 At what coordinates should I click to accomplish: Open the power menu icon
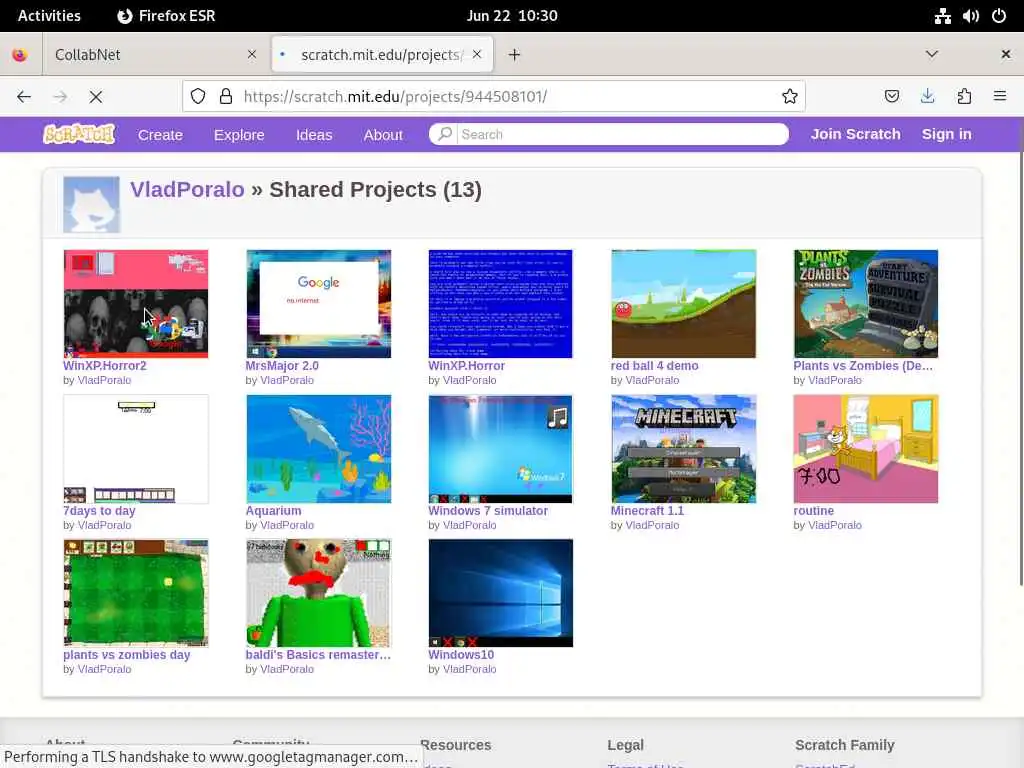point(999,16)
